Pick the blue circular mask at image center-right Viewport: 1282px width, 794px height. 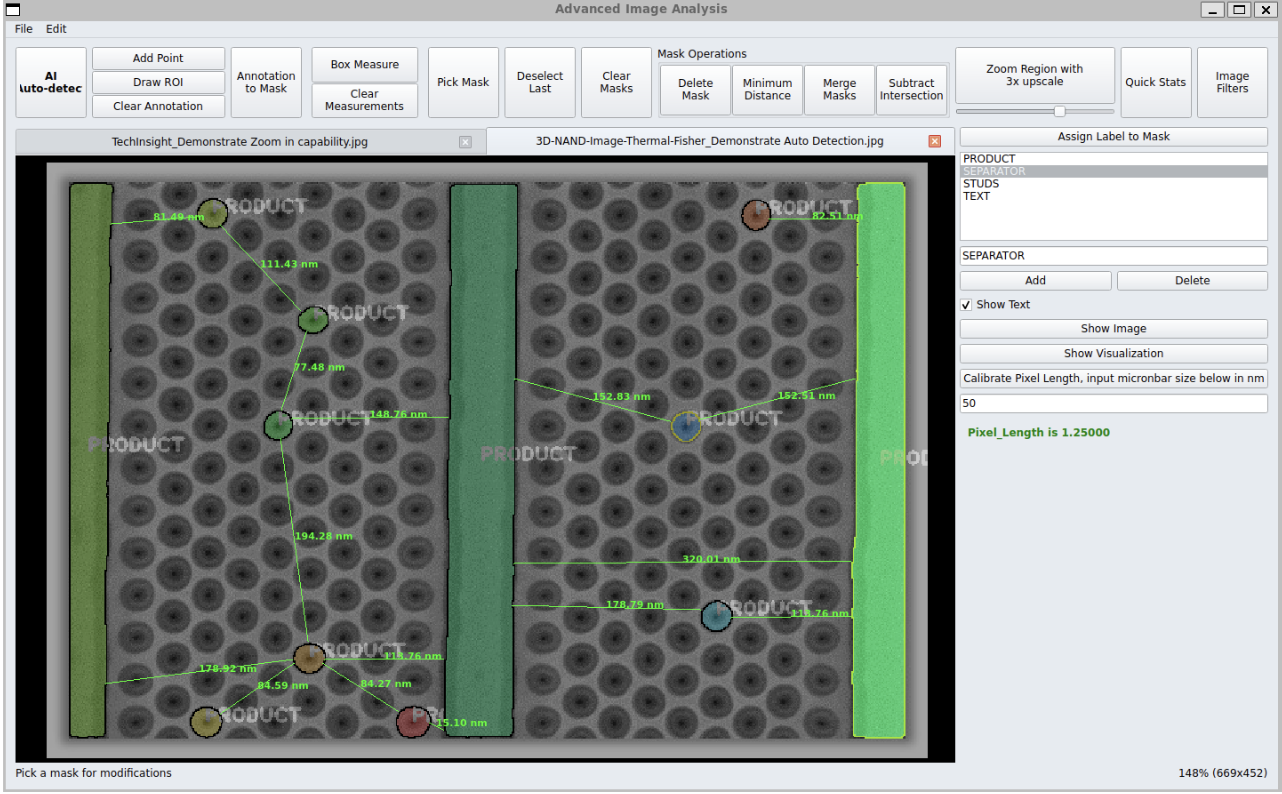tap(685, 427)
